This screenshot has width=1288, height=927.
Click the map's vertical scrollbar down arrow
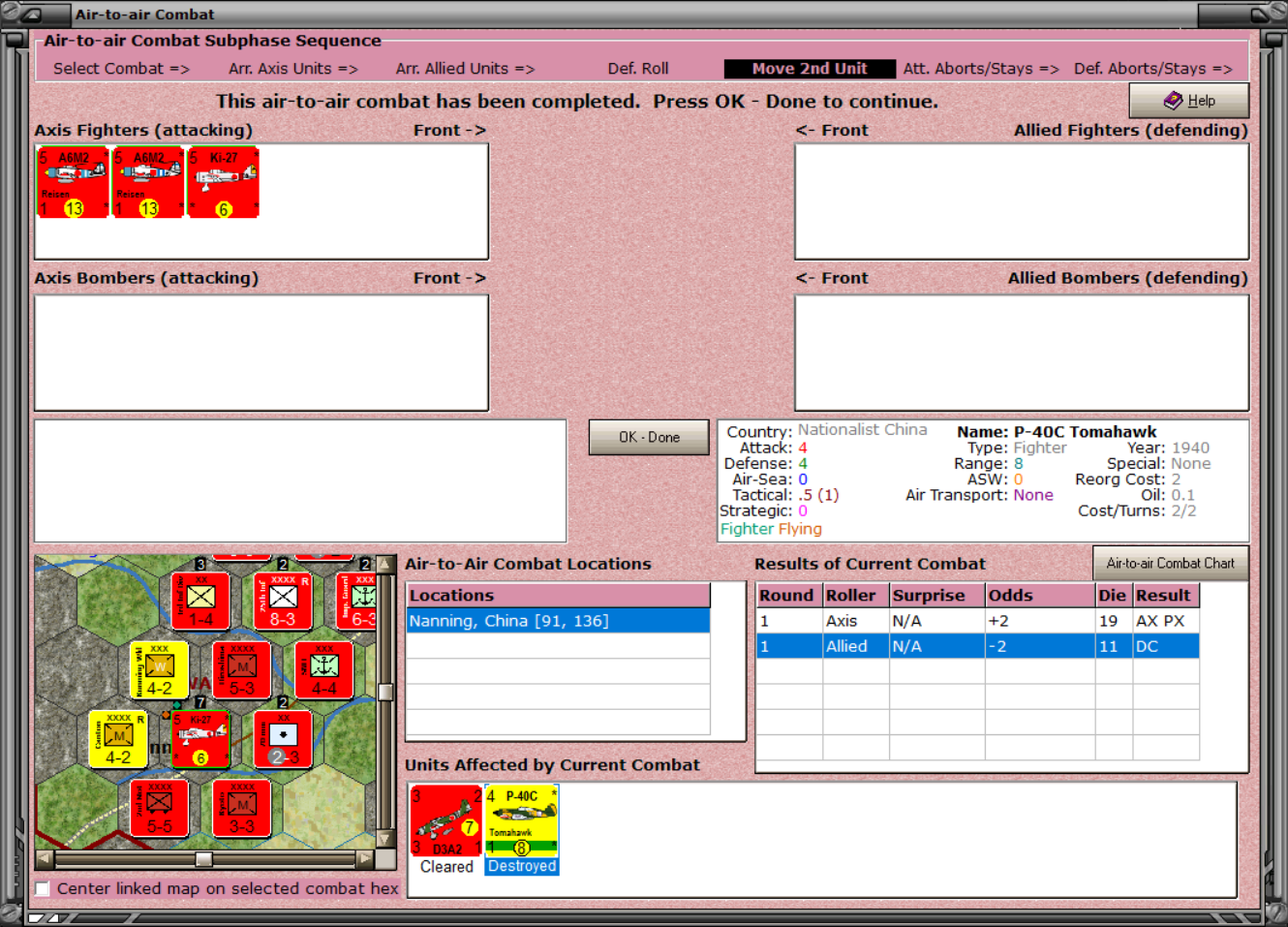(385, 840)
